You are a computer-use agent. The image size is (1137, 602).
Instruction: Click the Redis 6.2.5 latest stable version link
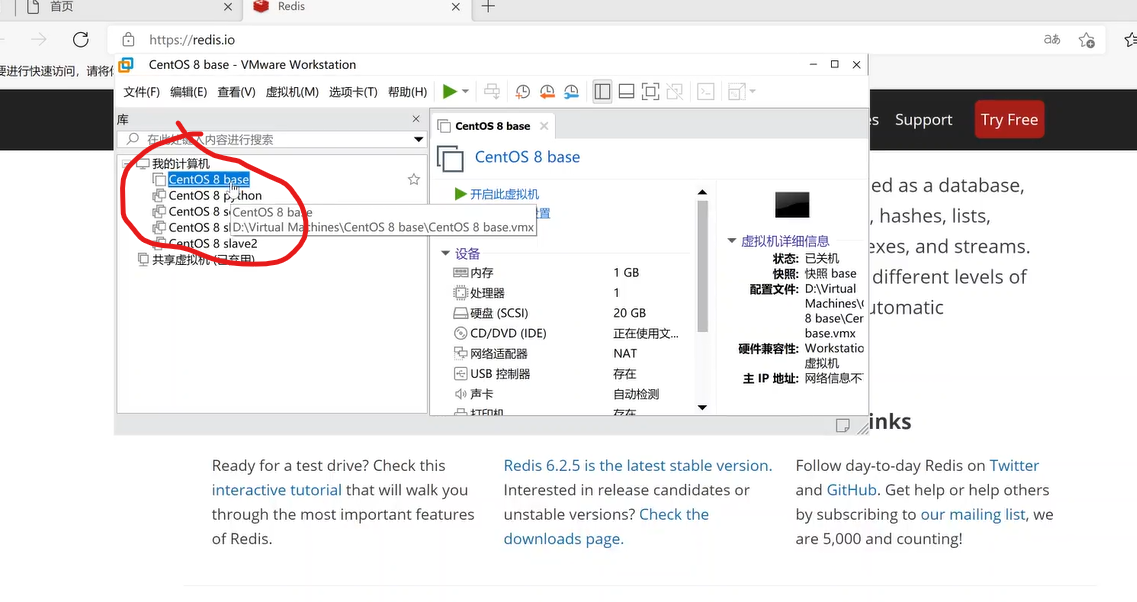[638, 466]
